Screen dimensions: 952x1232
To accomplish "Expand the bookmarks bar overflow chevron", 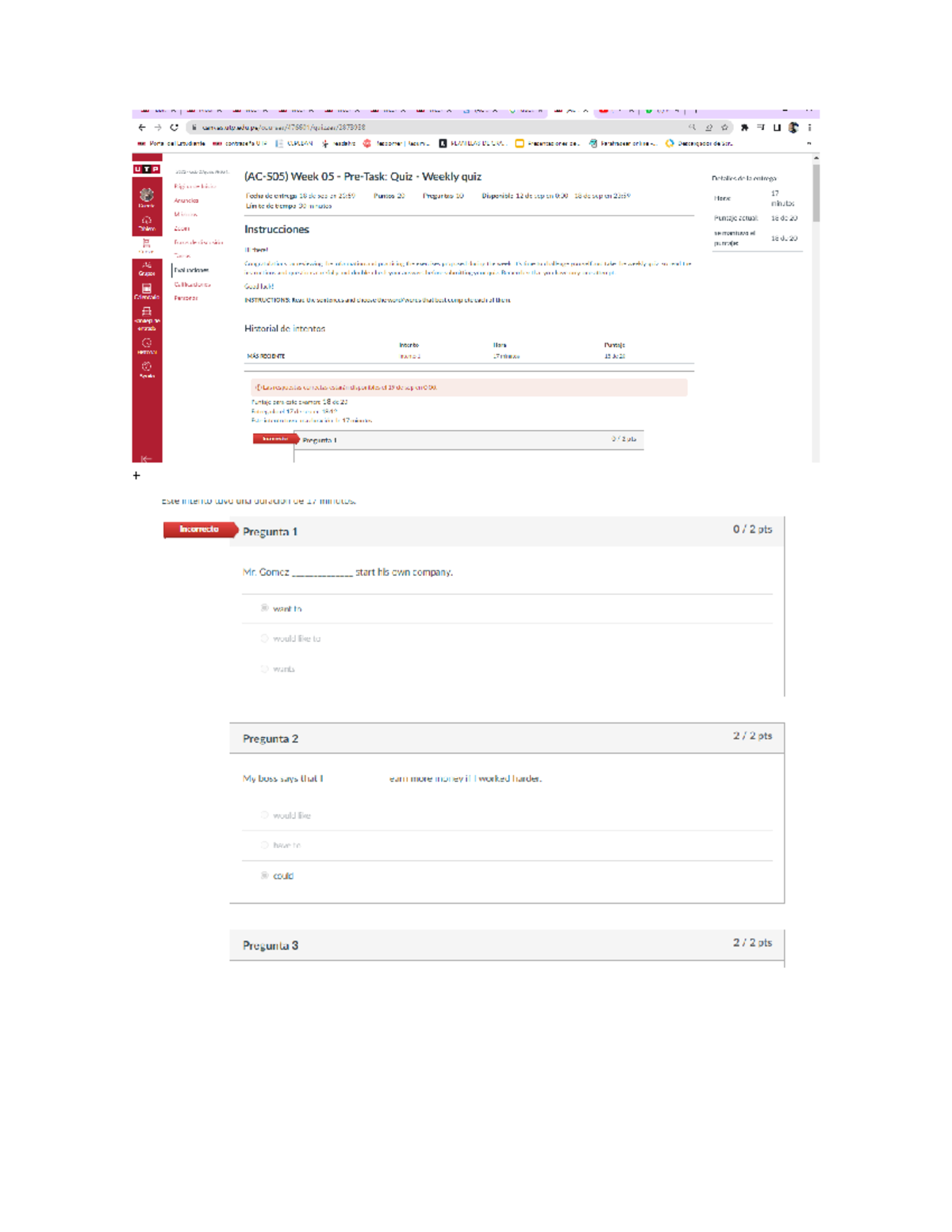I will pos(808,144).
